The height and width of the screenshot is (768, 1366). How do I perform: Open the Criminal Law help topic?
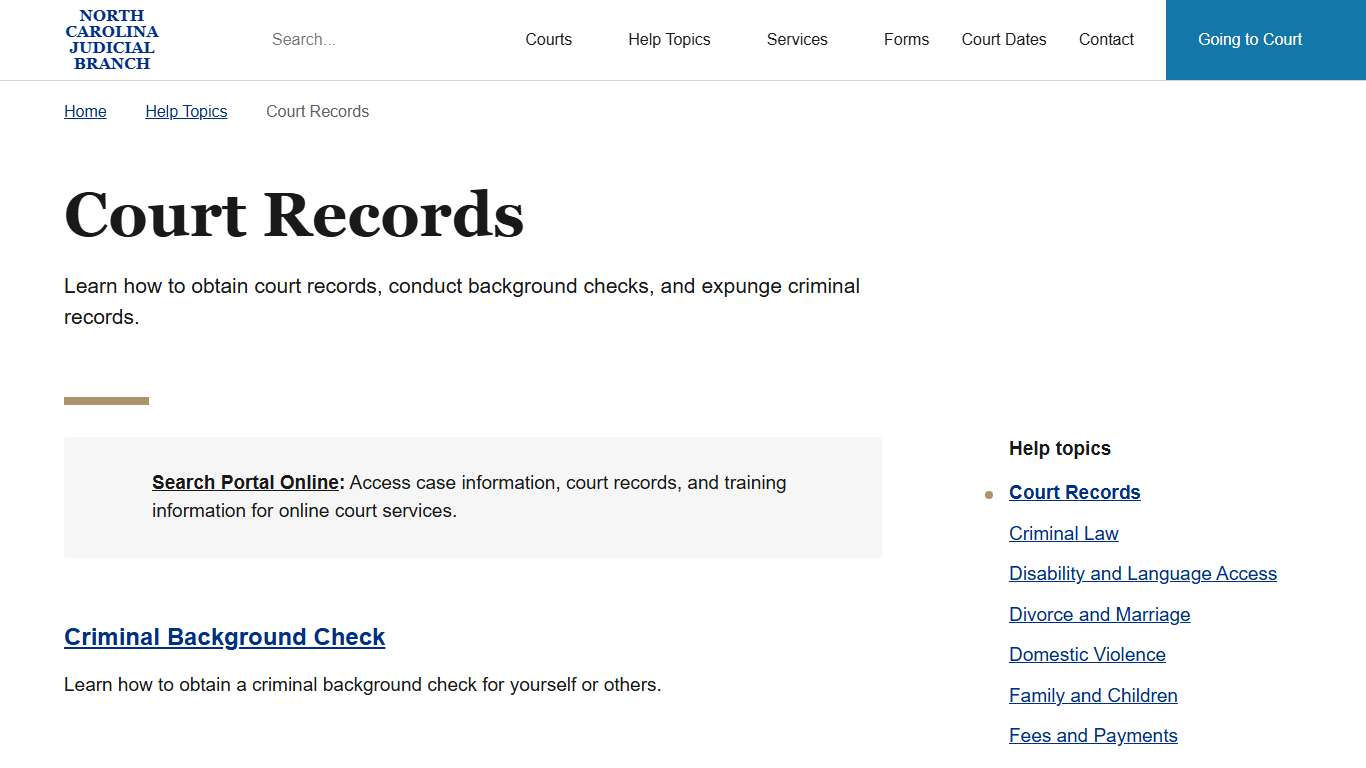1063,533
